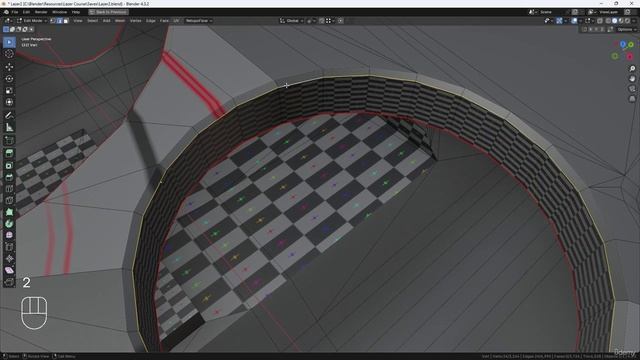Viewport: 640px width, 360px height.
Task: Expand the gizmo settings dropdown arrow
Action: 566,20
